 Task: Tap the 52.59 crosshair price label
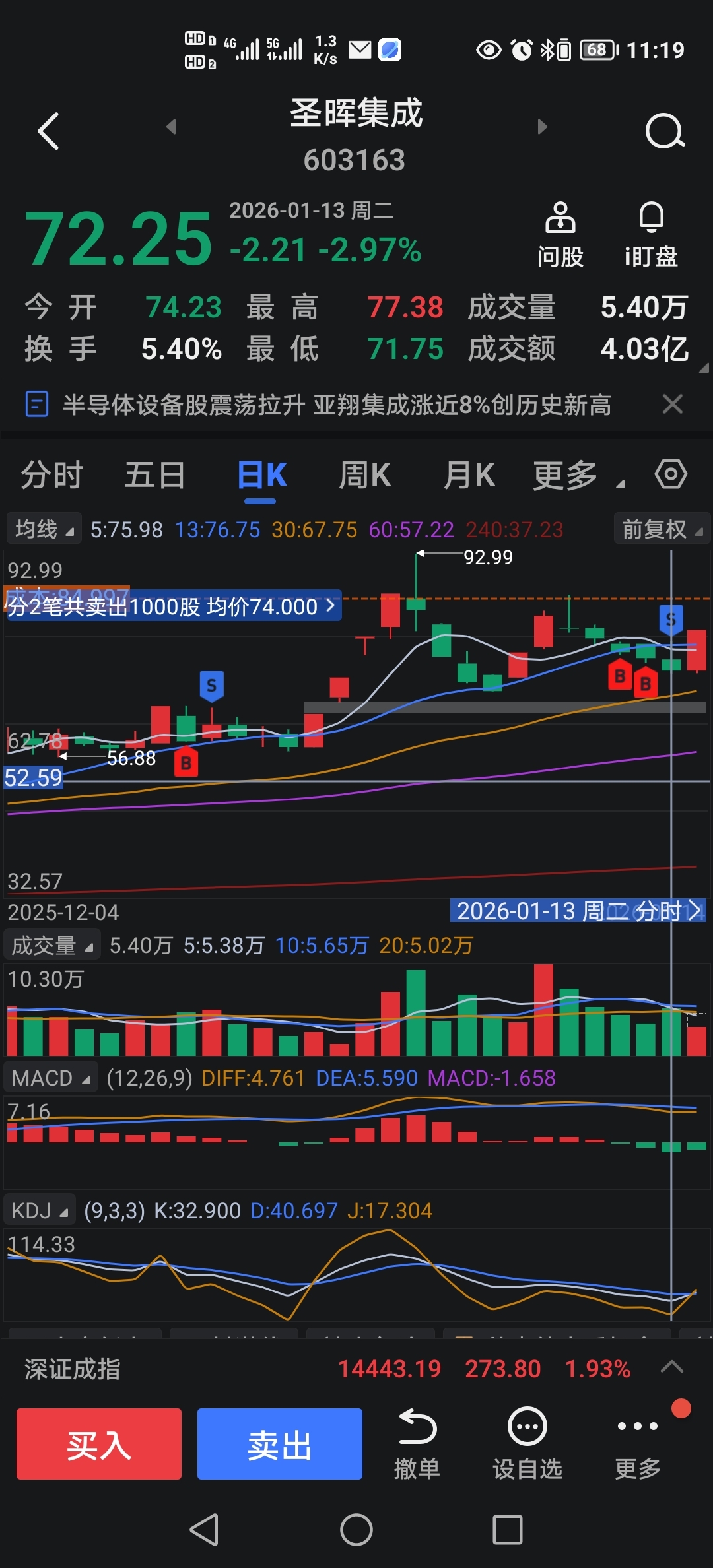pos(33,777)
